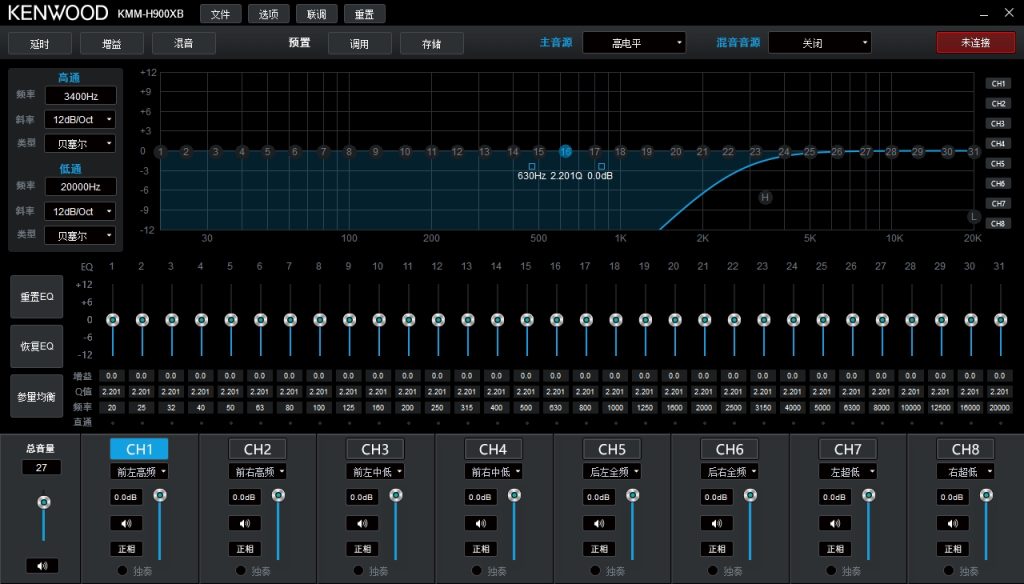Show CH3 curve via graph side tag
The height and width of the screenshot is (584, 1024).
(998, 123)
